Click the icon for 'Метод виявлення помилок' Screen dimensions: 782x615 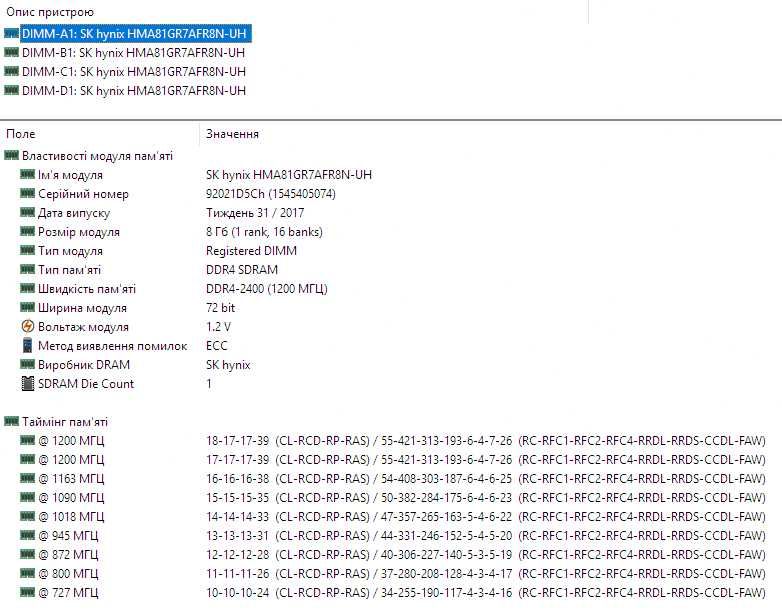[27, 345]
